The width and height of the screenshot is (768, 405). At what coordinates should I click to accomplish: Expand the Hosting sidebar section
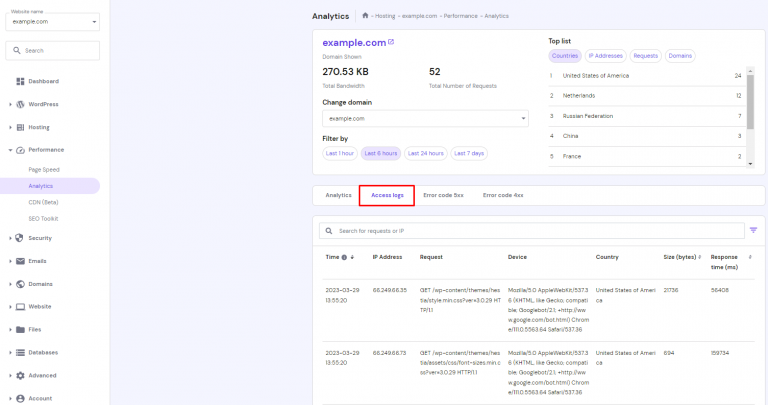pyautogui.click(x=40, y=127)
